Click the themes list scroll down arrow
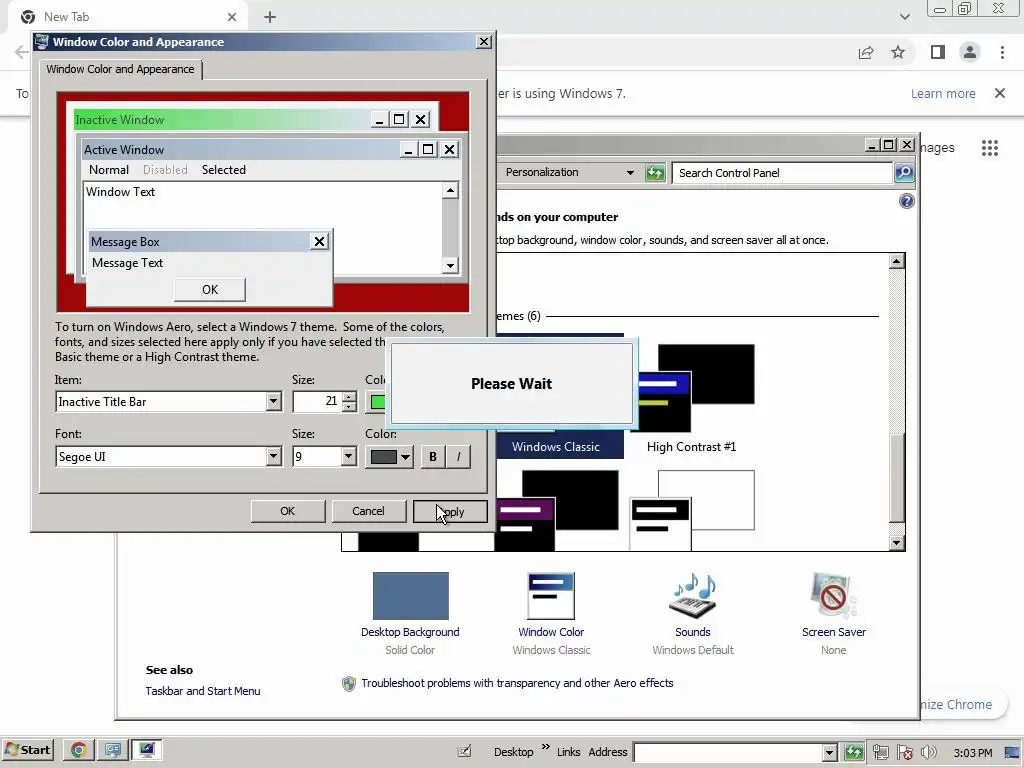 [x=897, y=543]
